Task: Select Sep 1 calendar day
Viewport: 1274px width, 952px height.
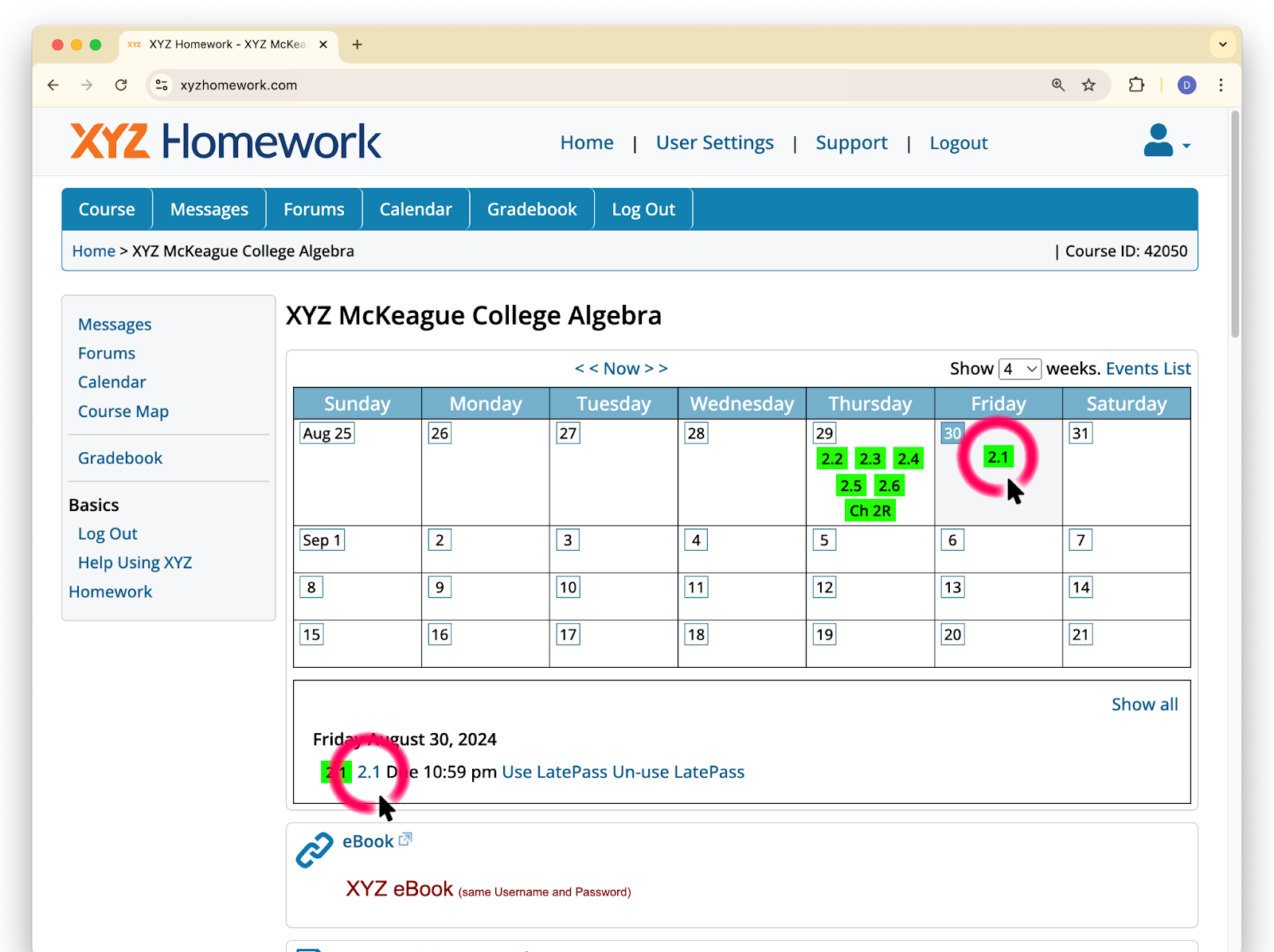Action: click(322, 540)
